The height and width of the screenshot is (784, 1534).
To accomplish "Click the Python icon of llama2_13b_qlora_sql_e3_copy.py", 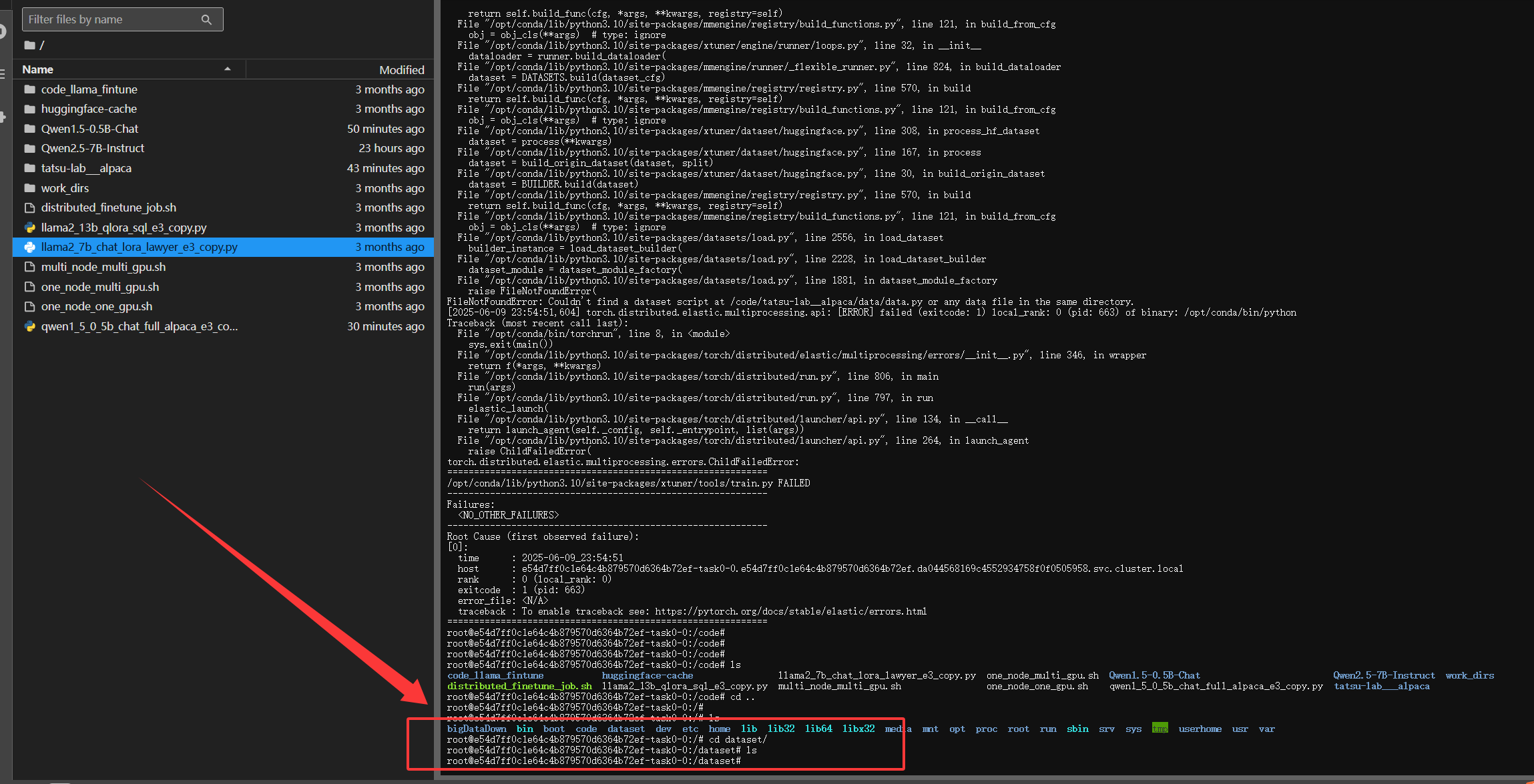I will click(29, 228).
